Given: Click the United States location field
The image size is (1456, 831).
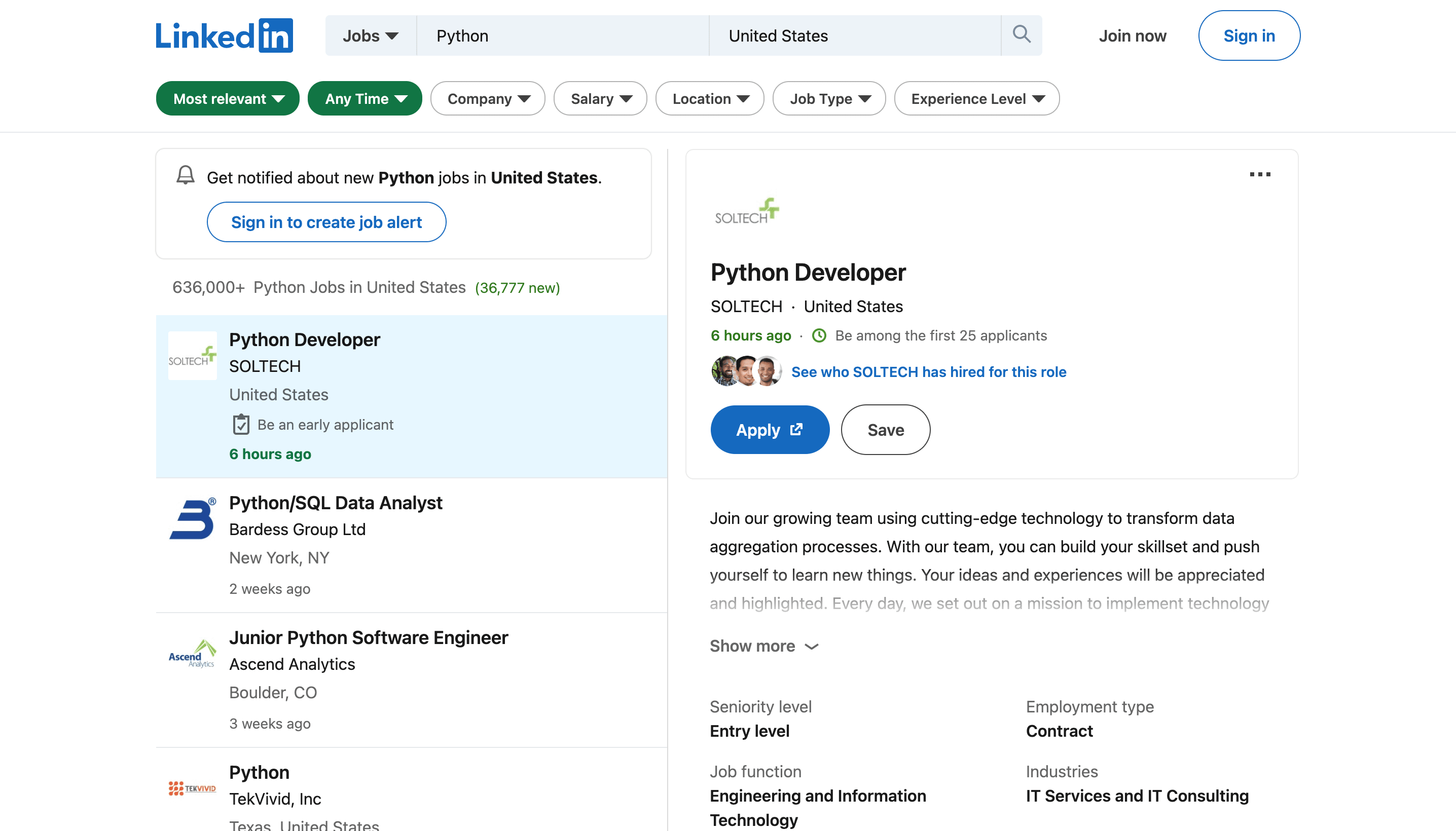Looking at the screenshot, I should (x=855, y=35).
